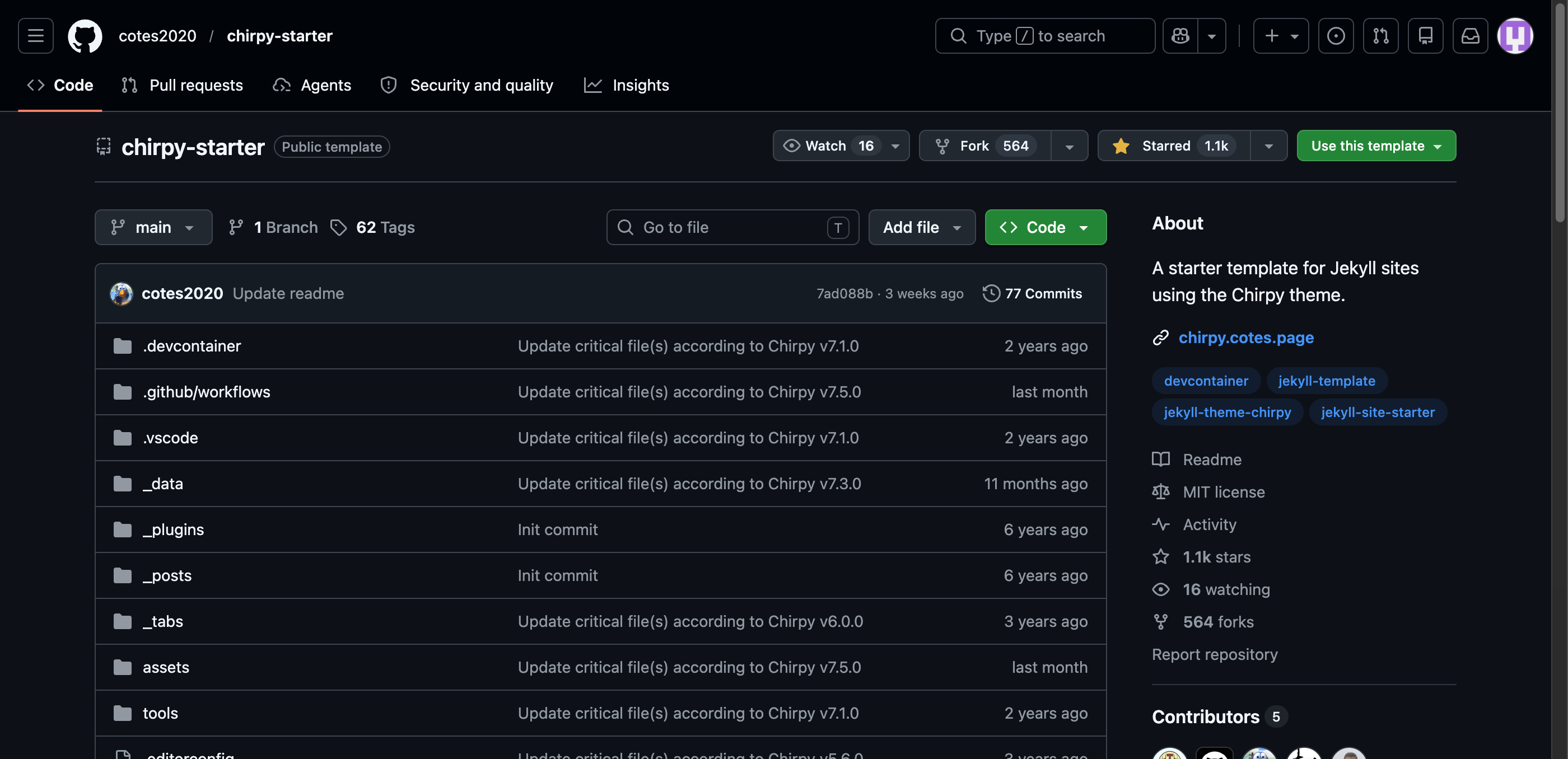Open the repositories icon in header
The width and height of the screenshot is (1568, 759).
click(1425, 36)
